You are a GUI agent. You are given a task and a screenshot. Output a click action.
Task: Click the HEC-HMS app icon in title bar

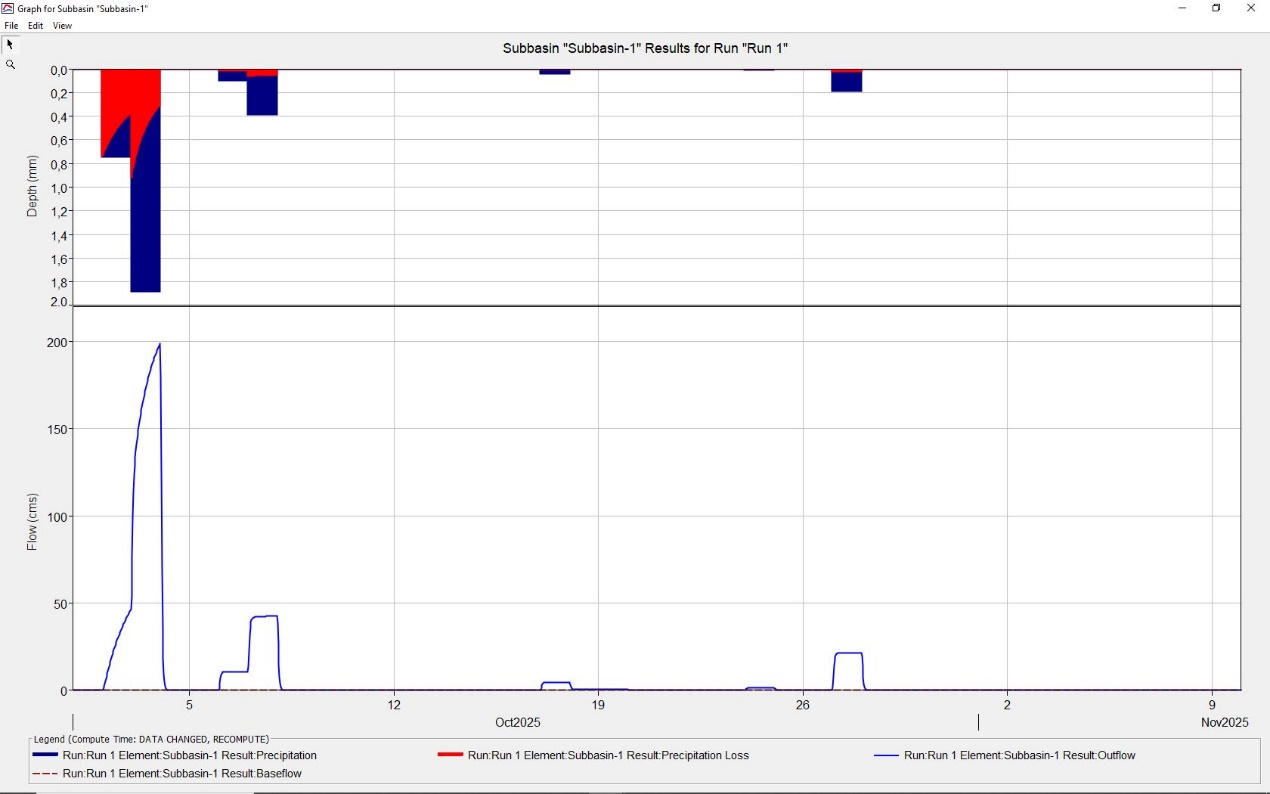point(8,8)
